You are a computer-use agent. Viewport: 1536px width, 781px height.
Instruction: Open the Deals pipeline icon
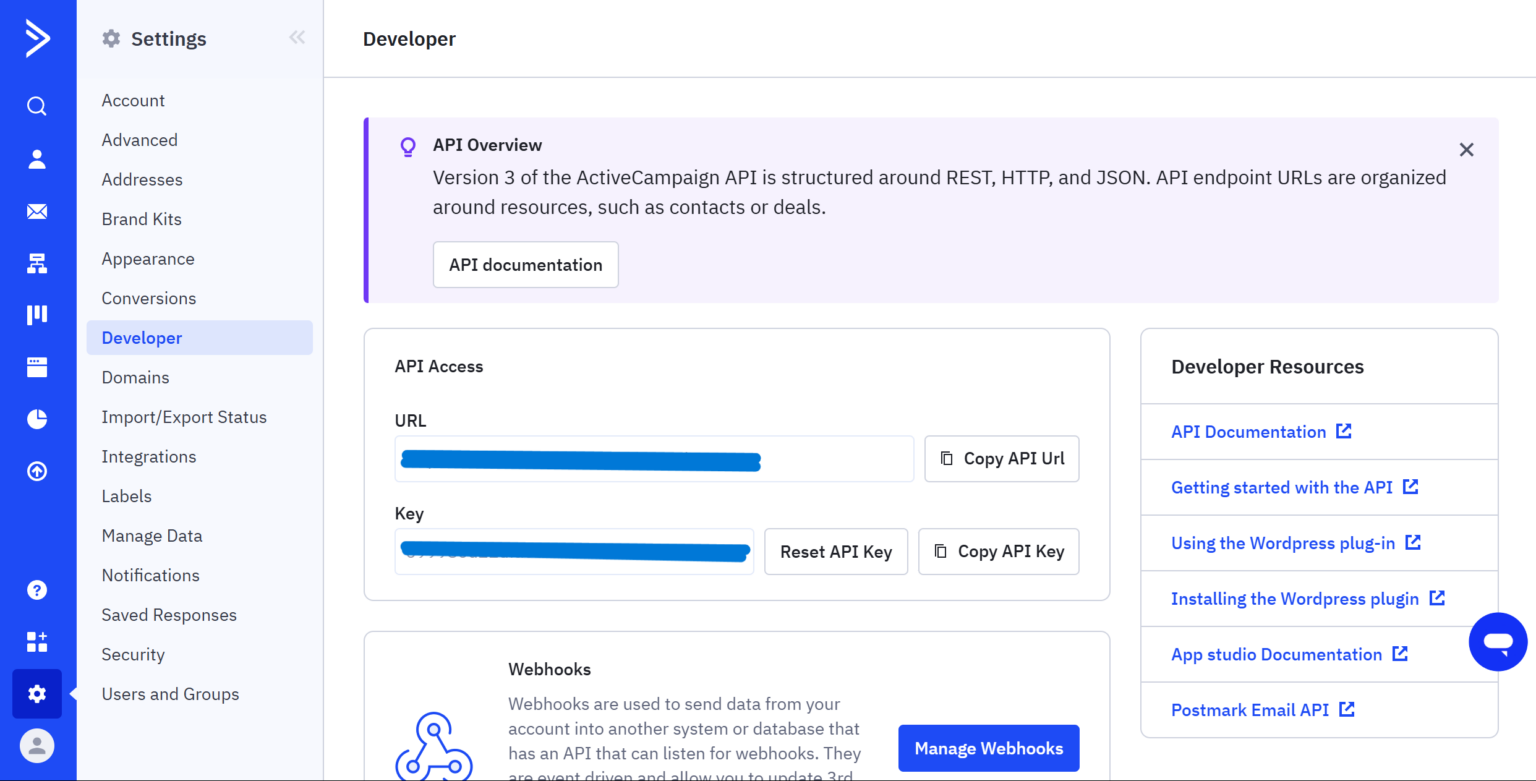coord(37,314)
